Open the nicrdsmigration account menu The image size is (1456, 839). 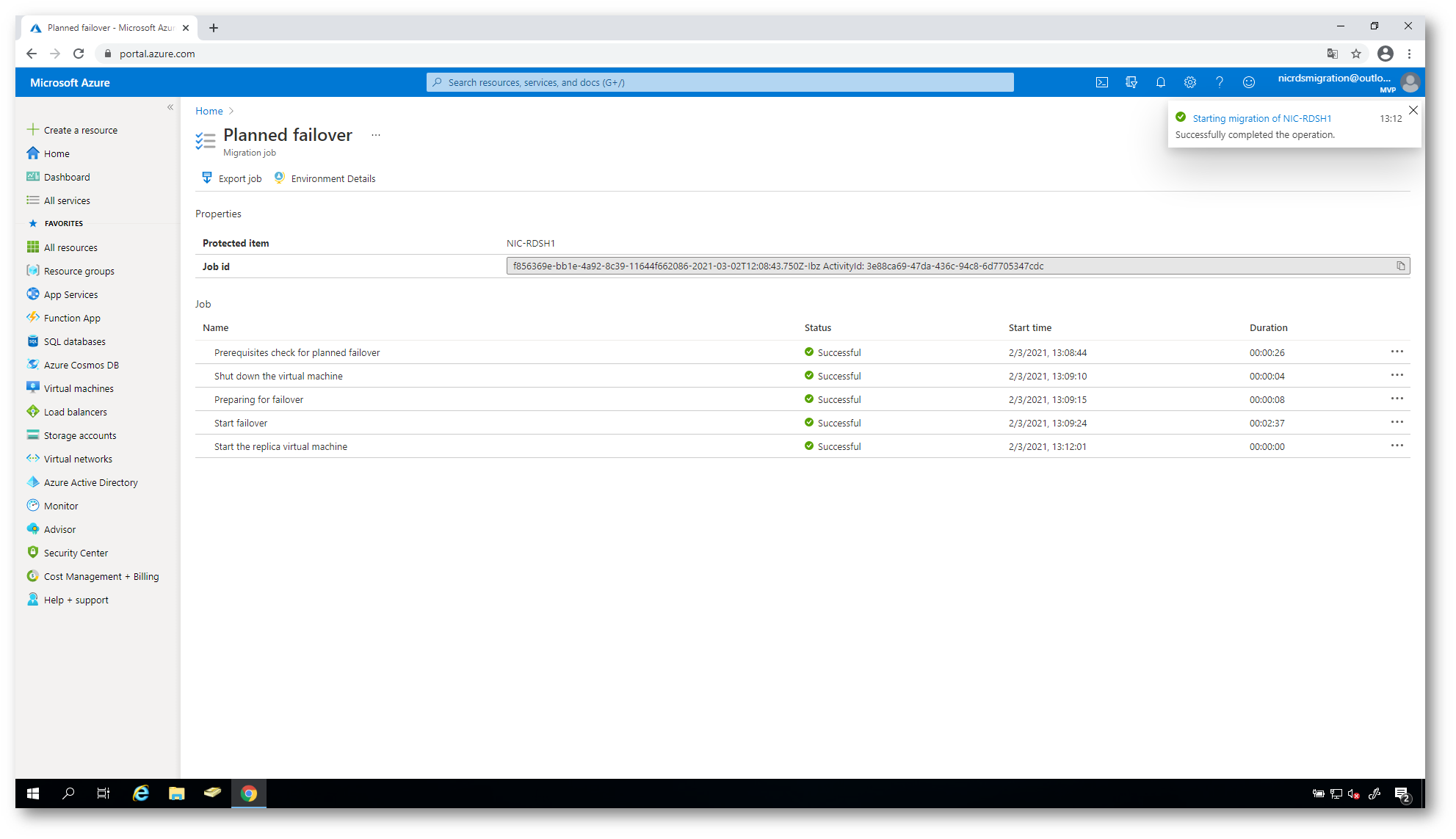click(1347, 82)
